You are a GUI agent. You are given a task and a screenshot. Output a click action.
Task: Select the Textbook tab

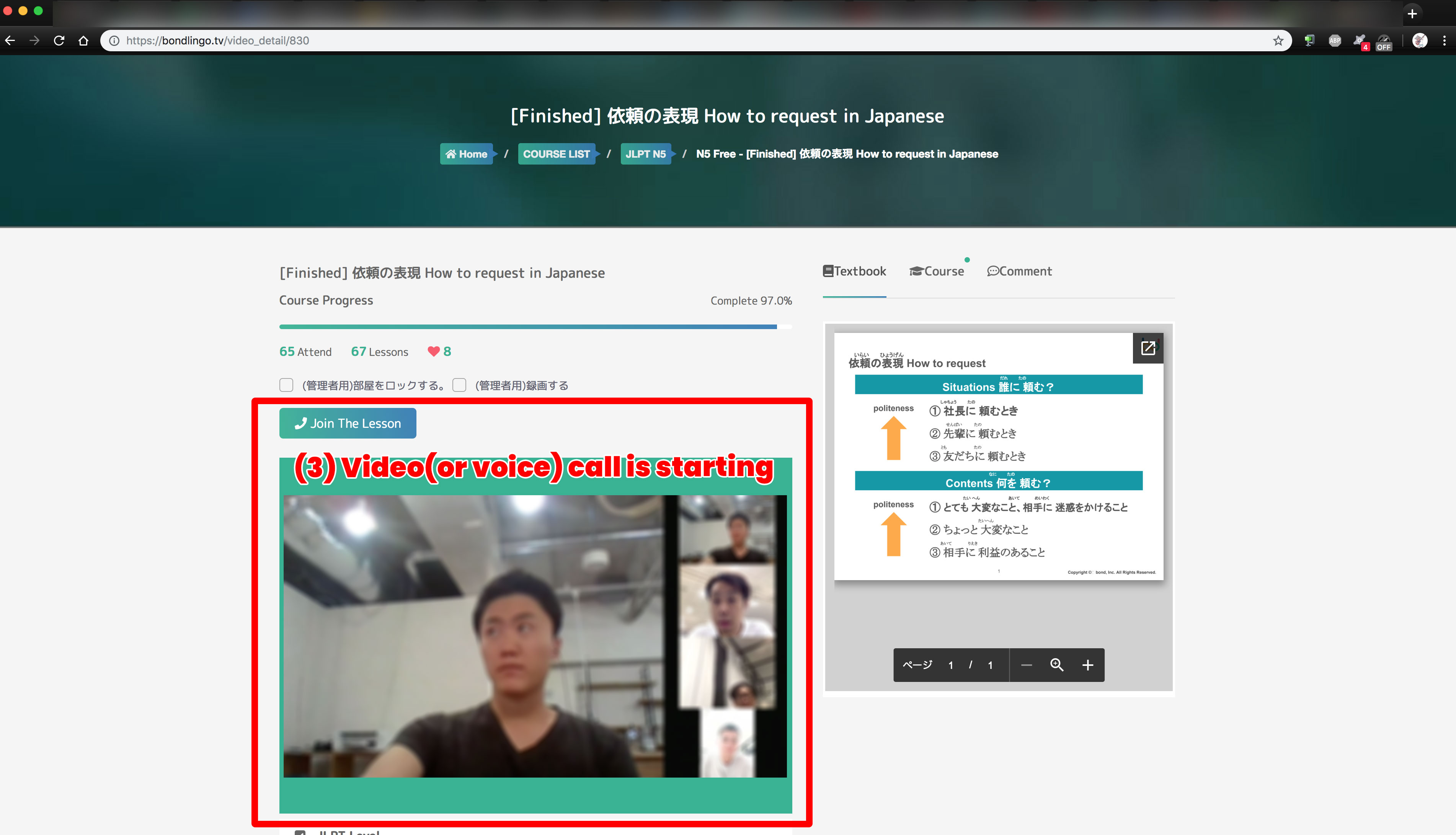tap(854, 271)
